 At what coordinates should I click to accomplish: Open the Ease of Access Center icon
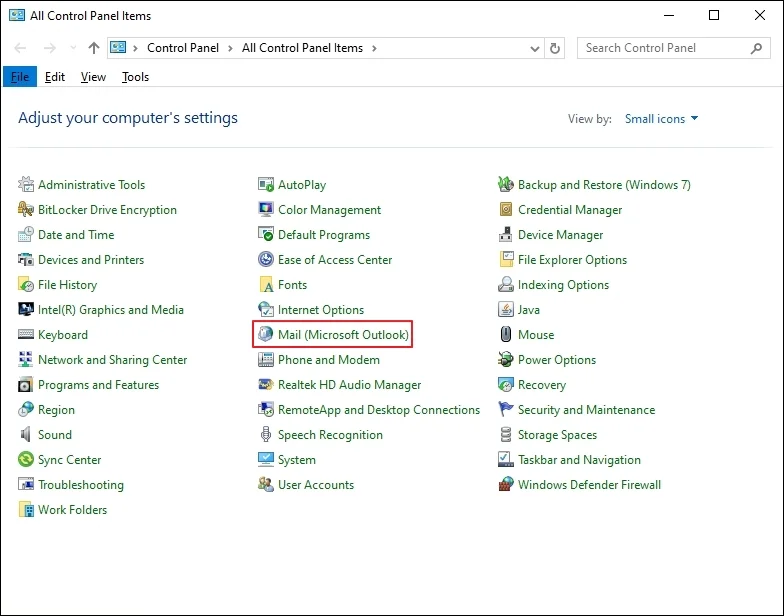coord(266,260)
